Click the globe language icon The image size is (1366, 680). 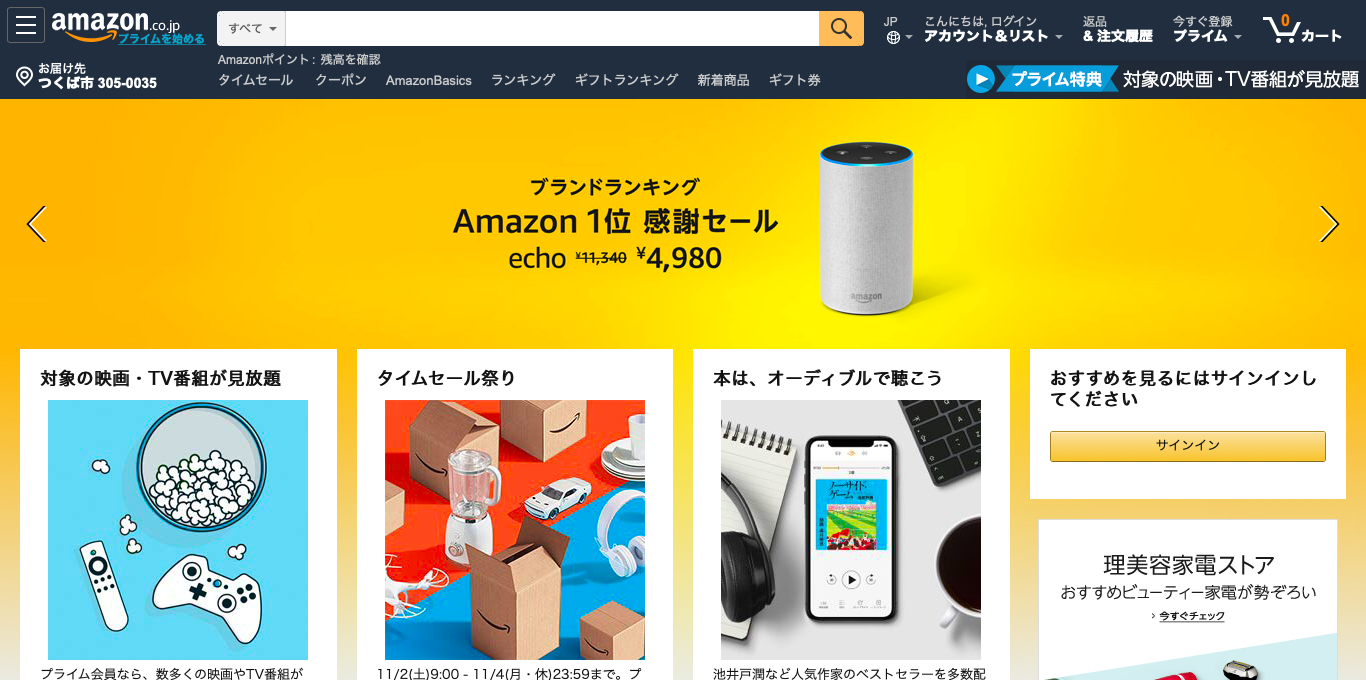(893, 38)
